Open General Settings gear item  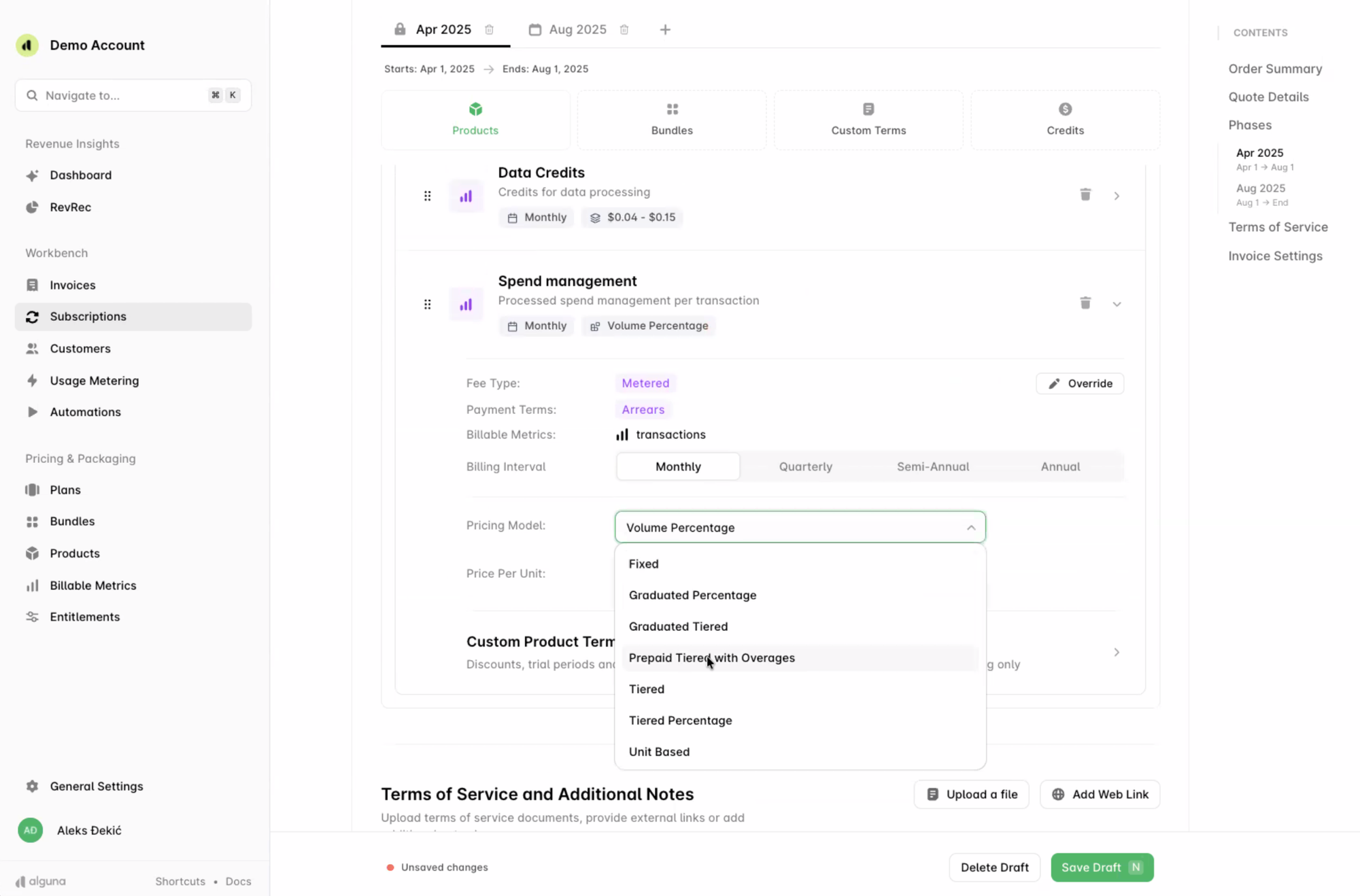click(96, 786)
